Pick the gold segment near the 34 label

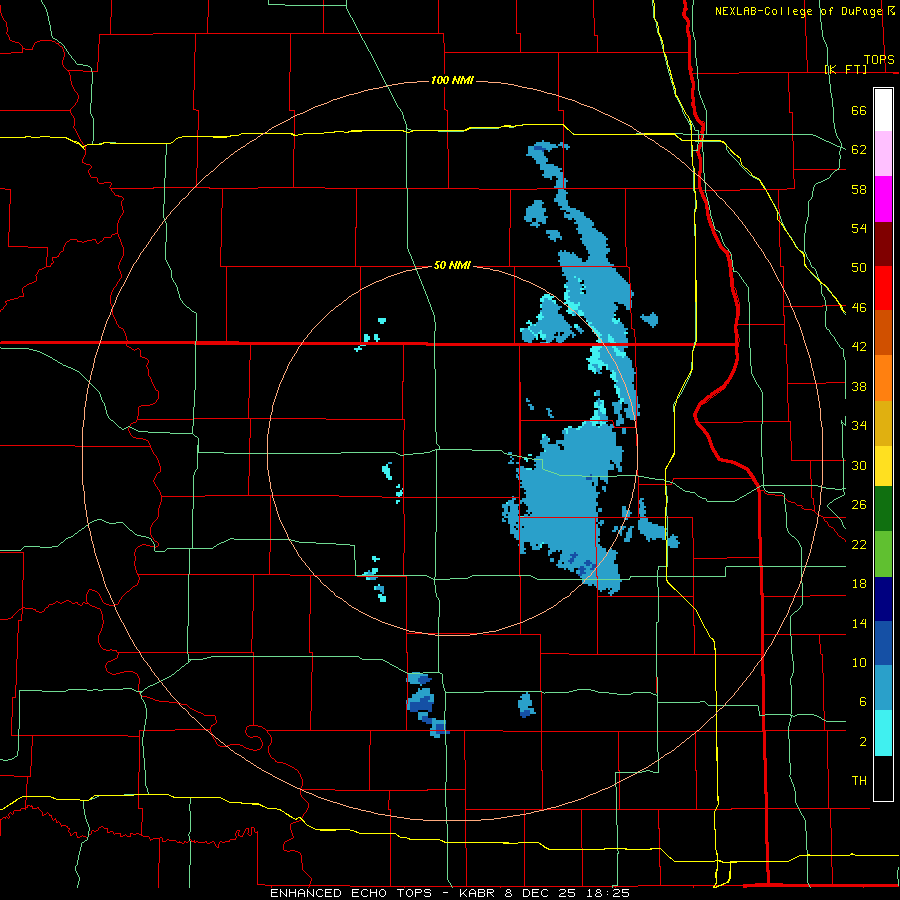click(x=883, y=422)
